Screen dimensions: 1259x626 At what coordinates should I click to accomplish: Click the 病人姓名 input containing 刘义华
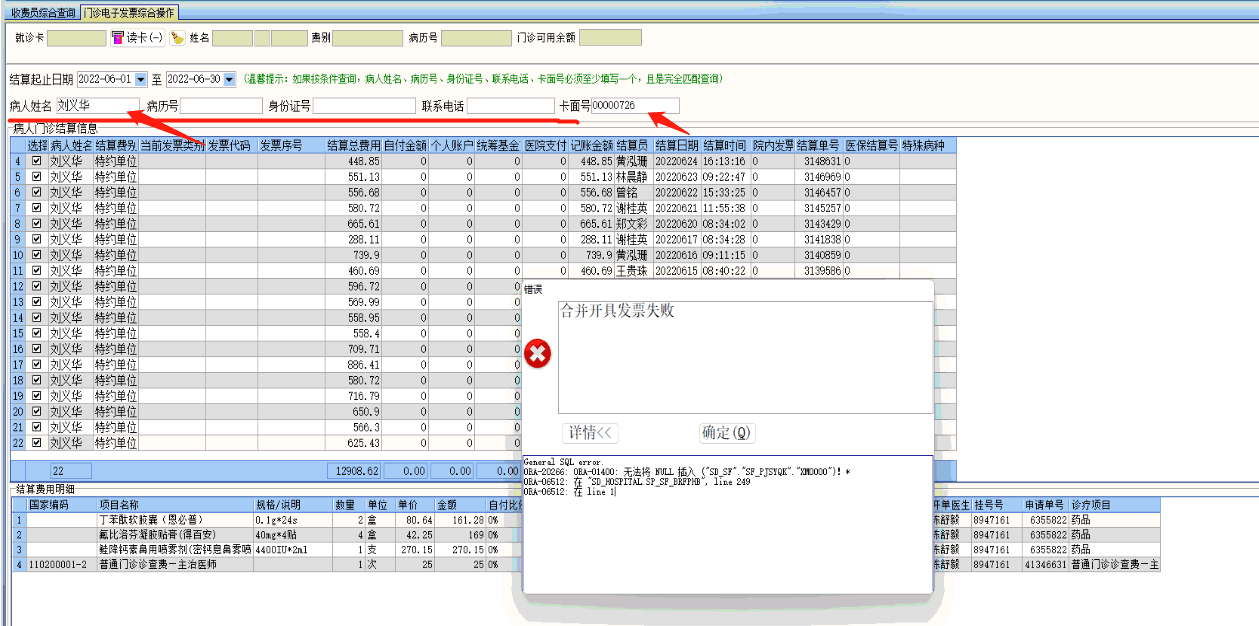[x=97, y=105]
